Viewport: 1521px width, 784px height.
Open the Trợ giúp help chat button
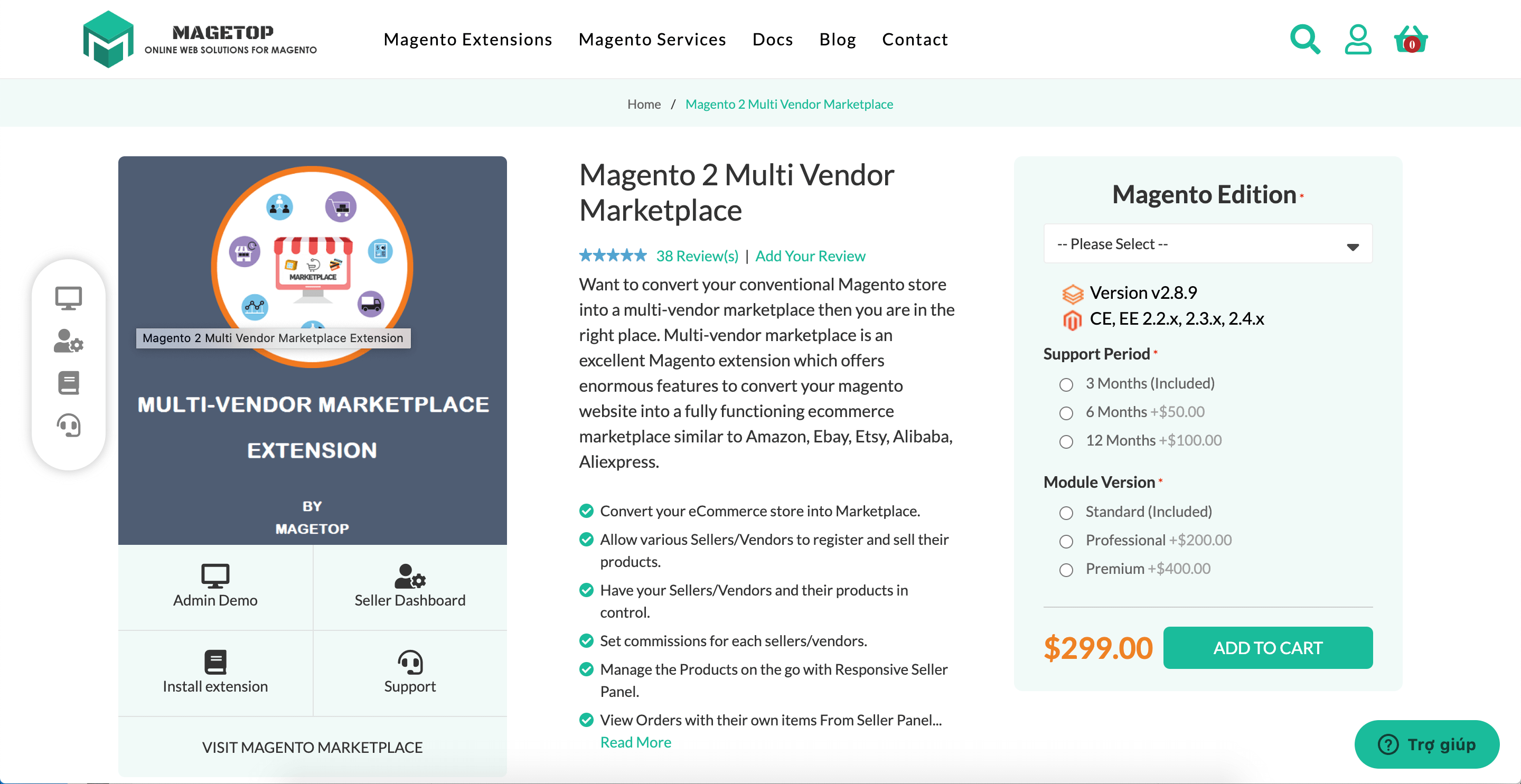(1426, 744)
